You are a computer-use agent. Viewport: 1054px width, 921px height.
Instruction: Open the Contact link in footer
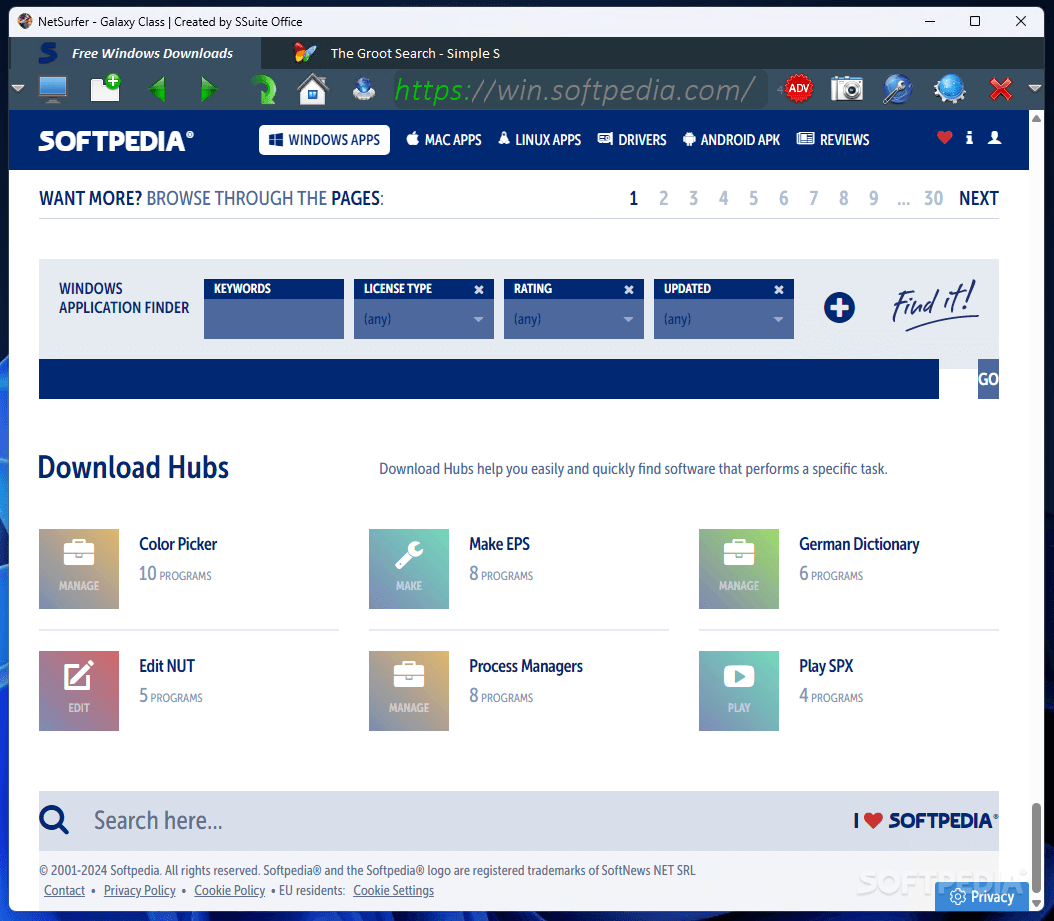coord(65,890)
